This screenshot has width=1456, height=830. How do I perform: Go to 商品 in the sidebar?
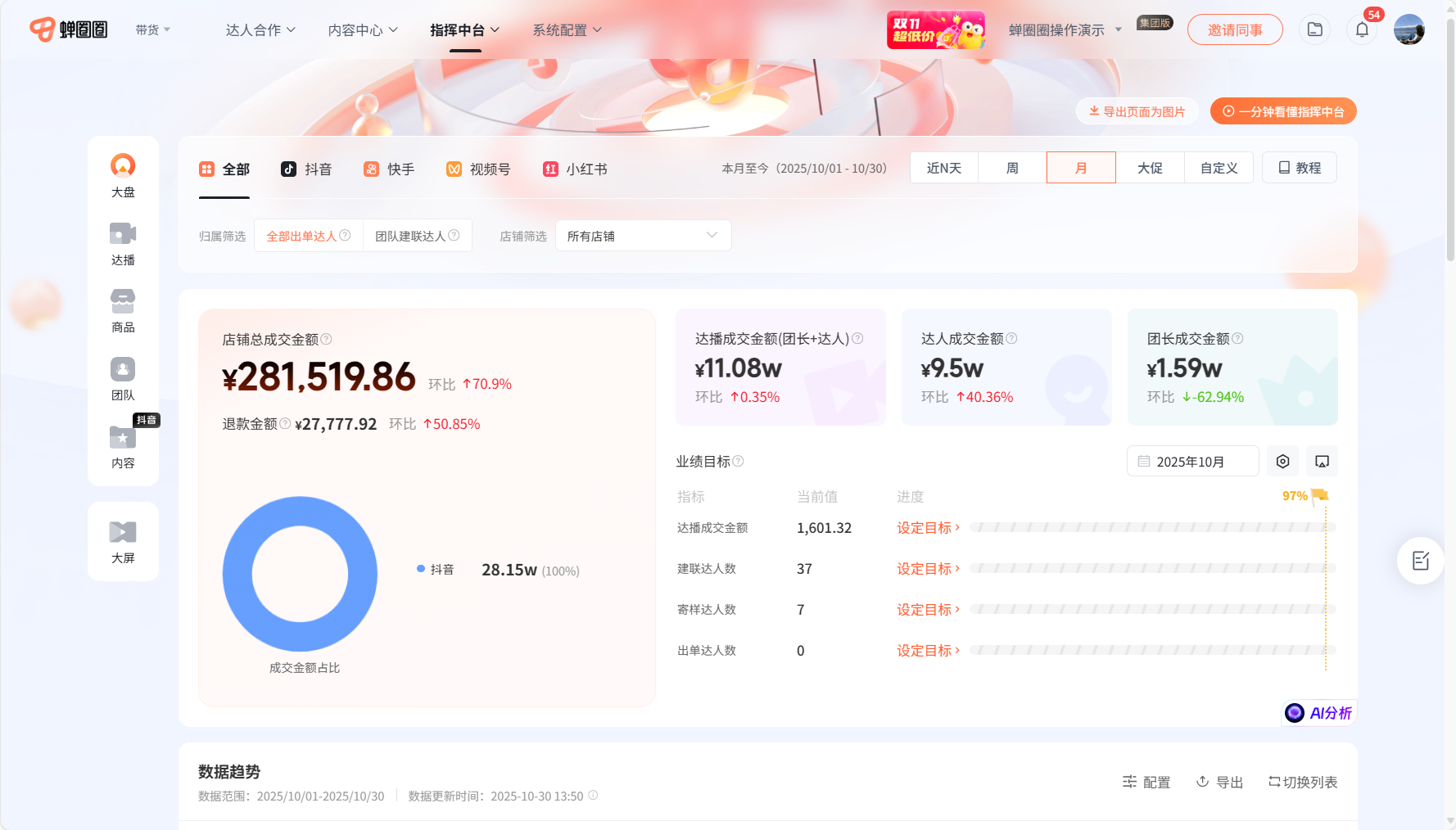123,311
